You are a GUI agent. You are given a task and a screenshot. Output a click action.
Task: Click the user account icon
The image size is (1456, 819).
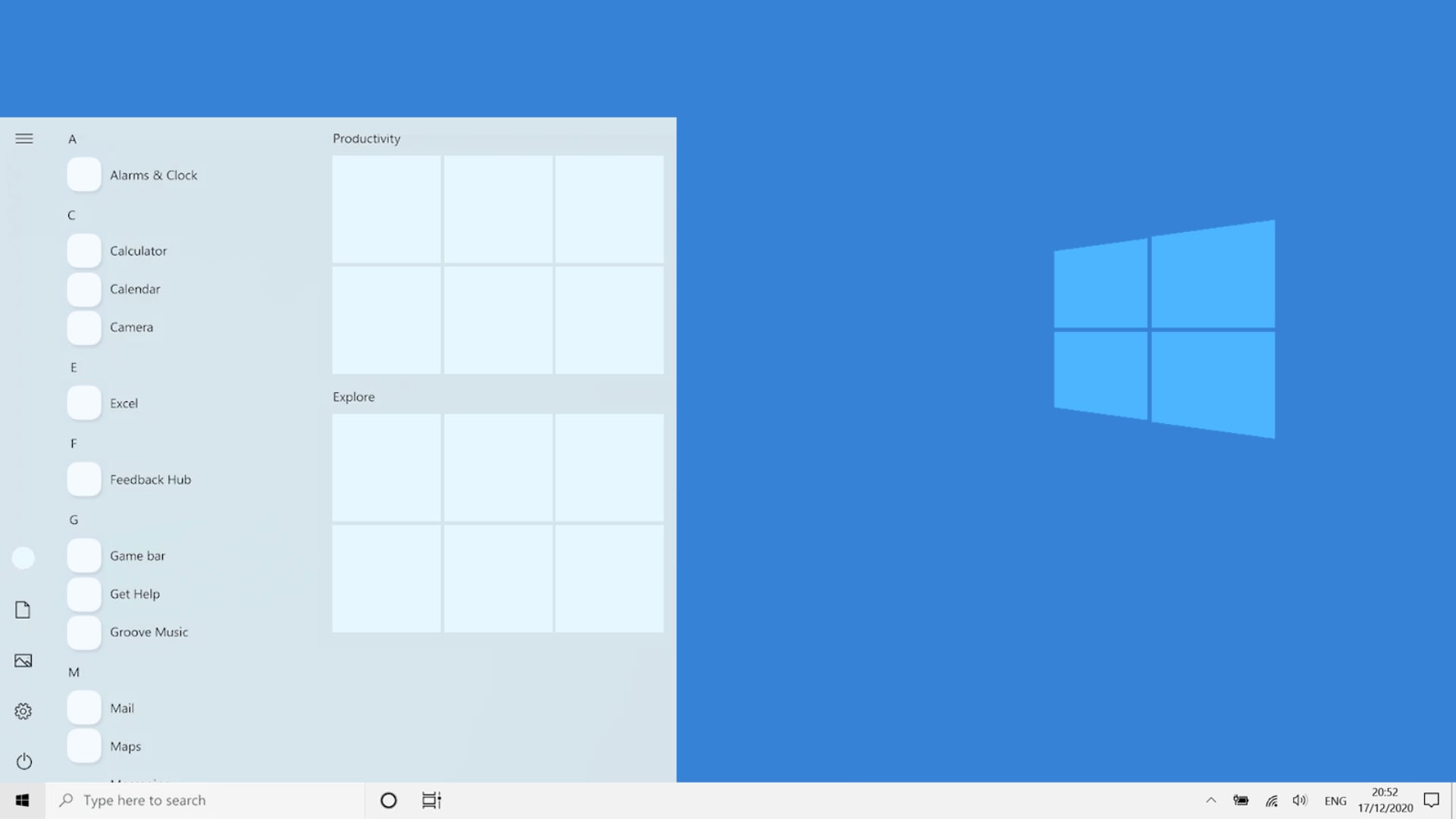[x=24, y=557]
